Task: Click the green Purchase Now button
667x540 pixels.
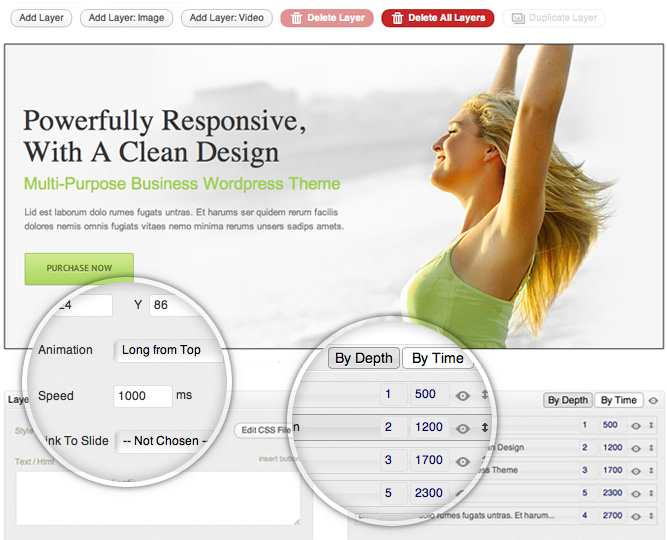Action: (x=79, y=269)
